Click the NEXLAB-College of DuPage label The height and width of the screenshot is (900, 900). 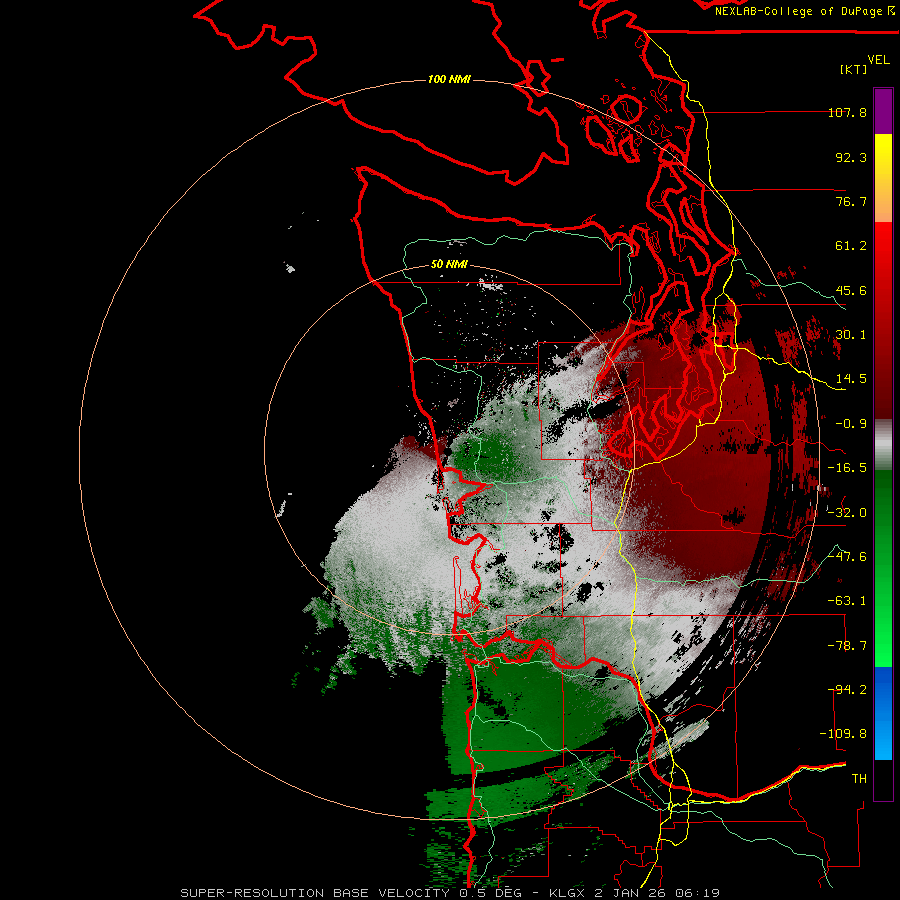click(x=804, y=11)
